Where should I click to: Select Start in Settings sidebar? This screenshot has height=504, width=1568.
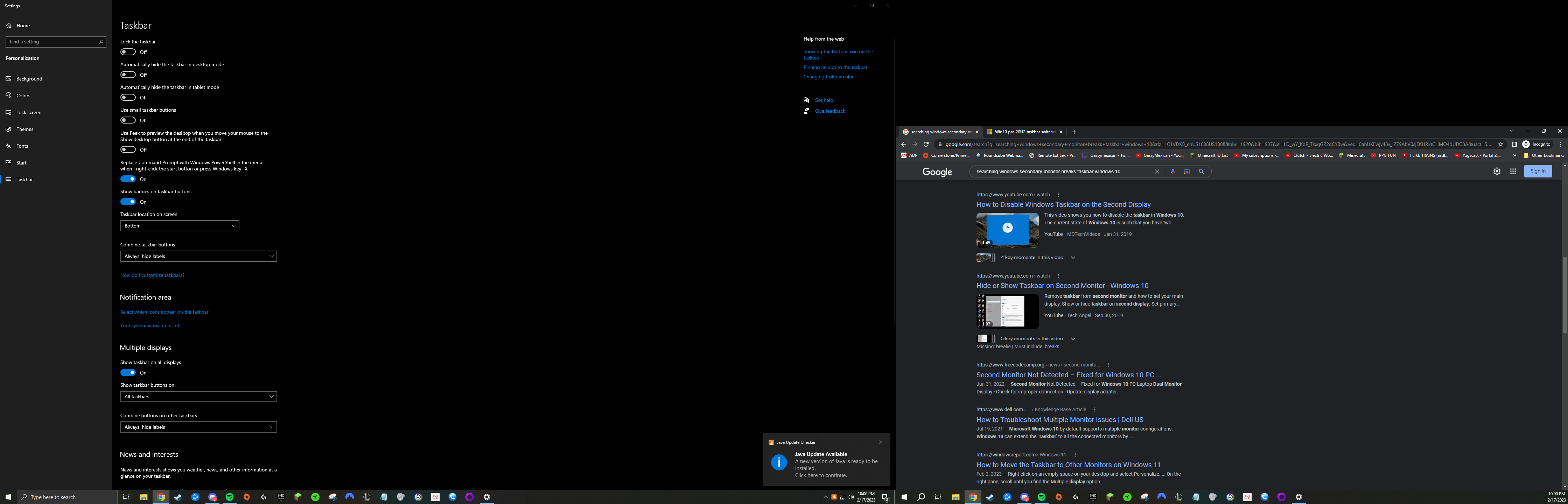pyautogui.click(x=21, y=162)
